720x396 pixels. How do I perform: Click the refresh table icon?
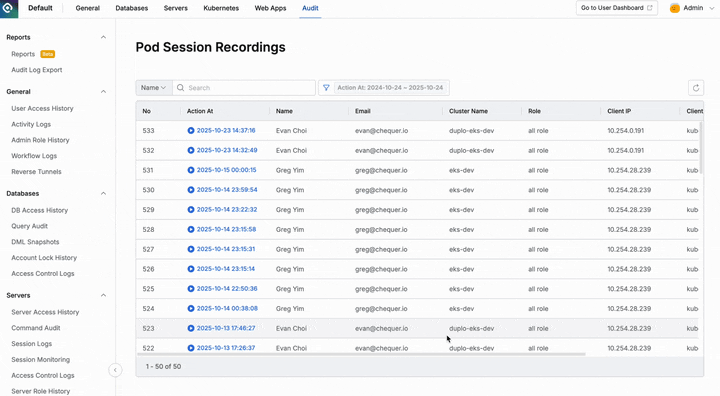pos(696,88)
